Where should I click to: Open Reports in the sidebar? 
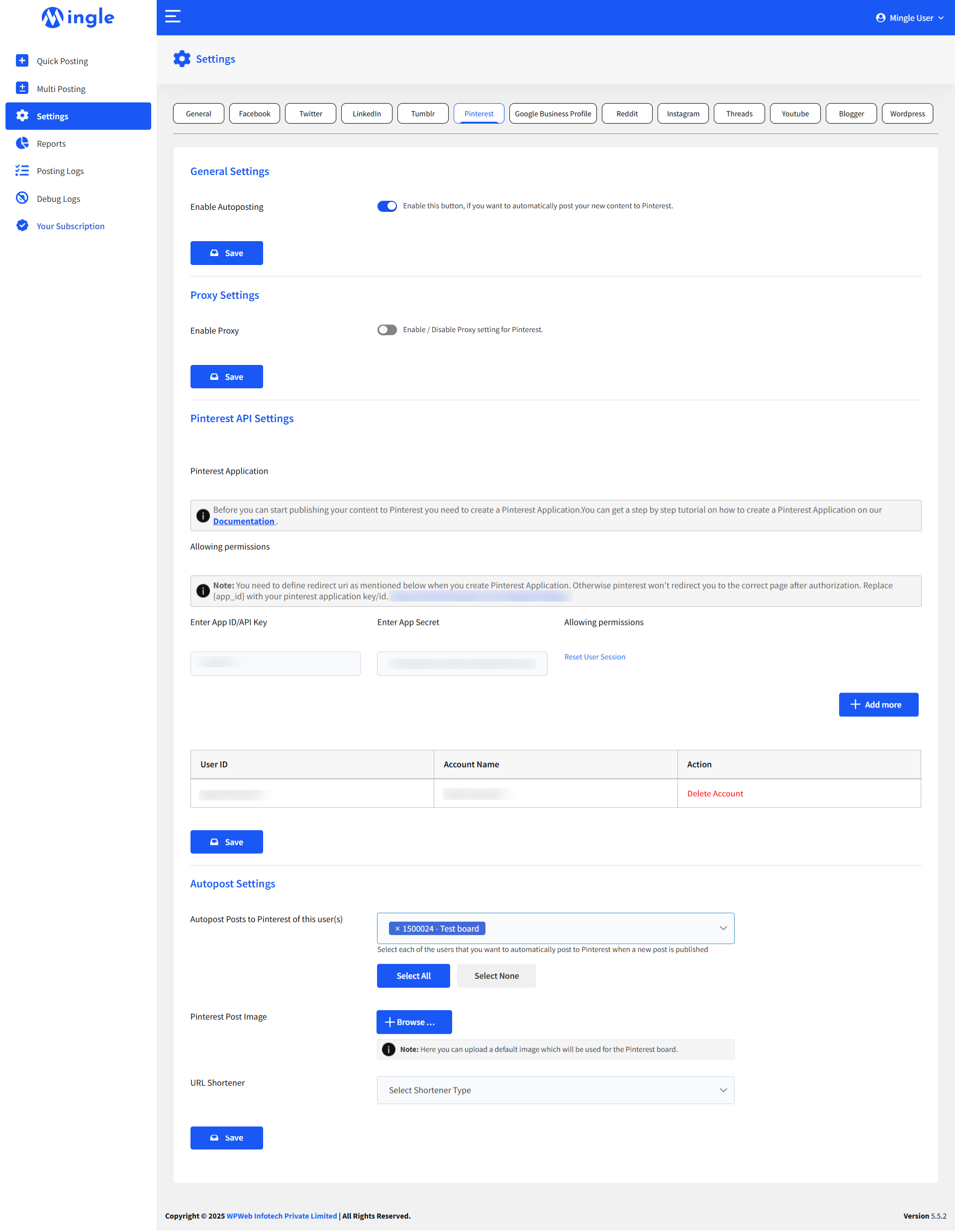coord(79,143)
